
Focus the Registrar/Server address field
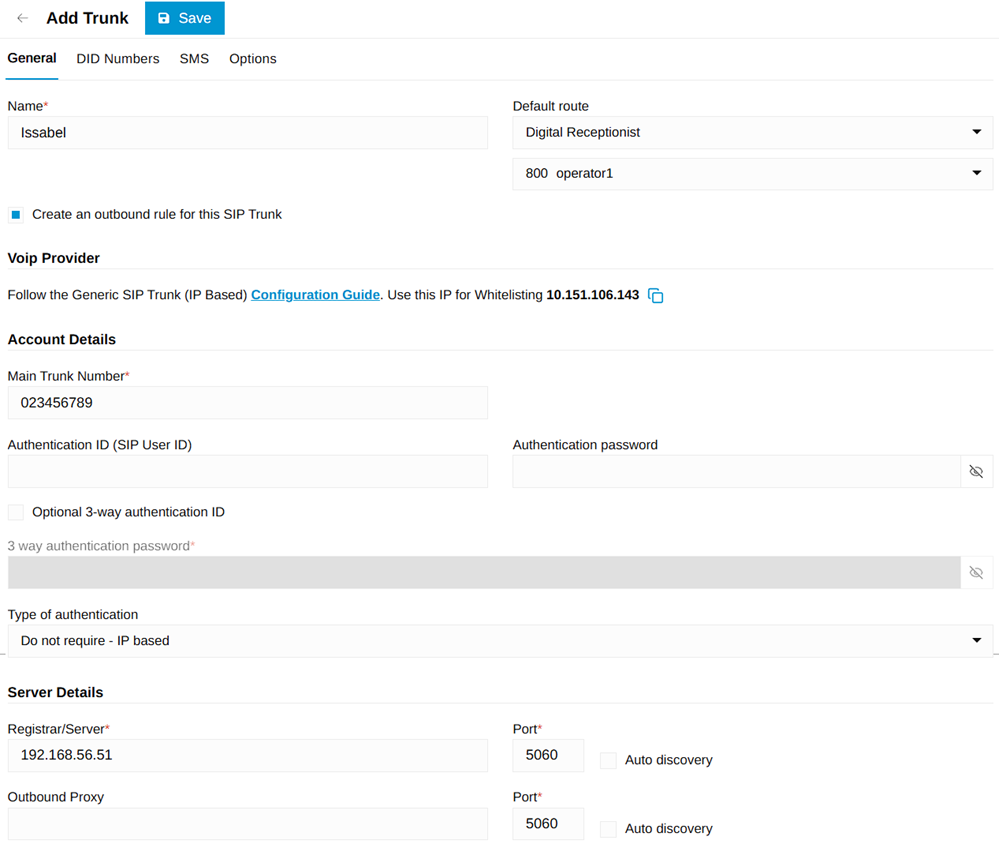tap(247, 756)
